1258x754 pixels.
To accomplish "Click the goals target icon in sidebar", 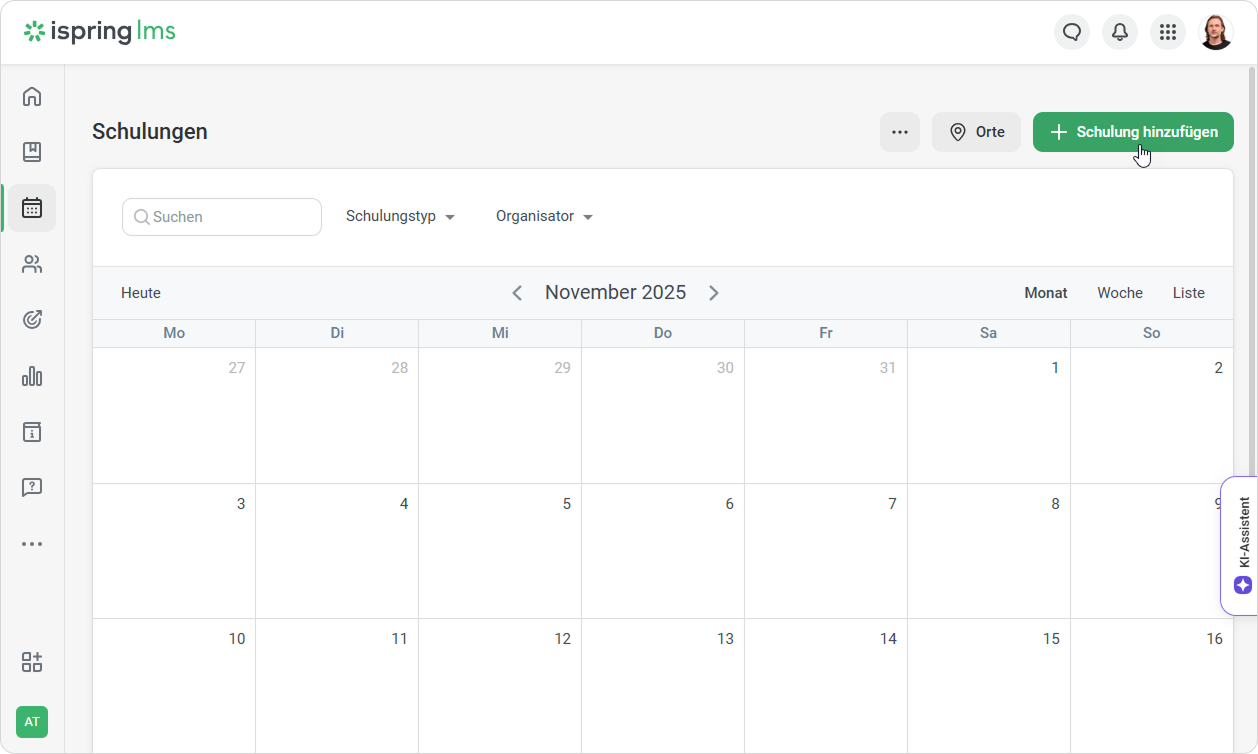I will 32,320.
